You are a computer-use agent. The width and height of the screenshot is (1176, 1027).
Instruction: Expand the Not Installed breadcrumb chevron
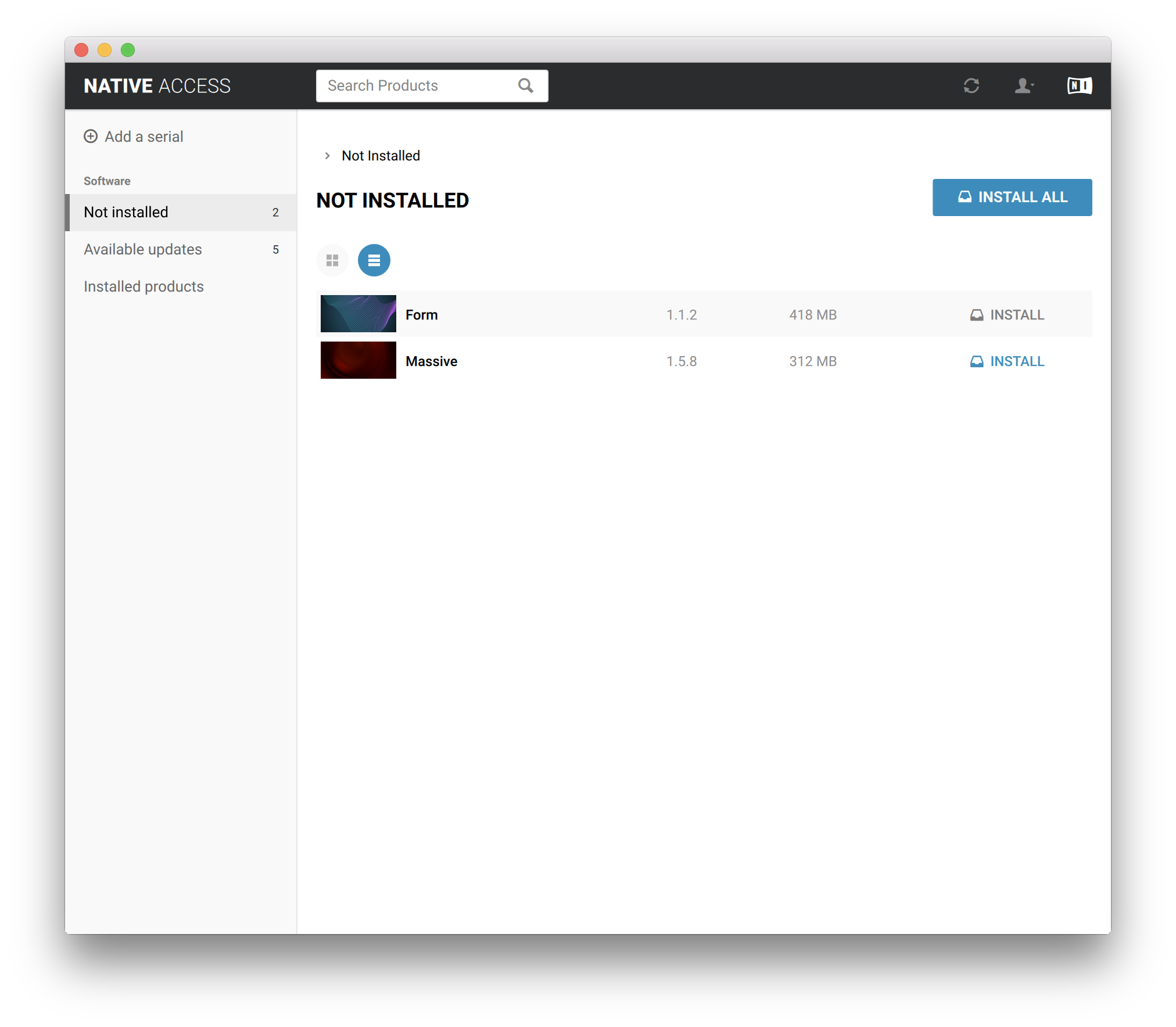tap(327, 156)
